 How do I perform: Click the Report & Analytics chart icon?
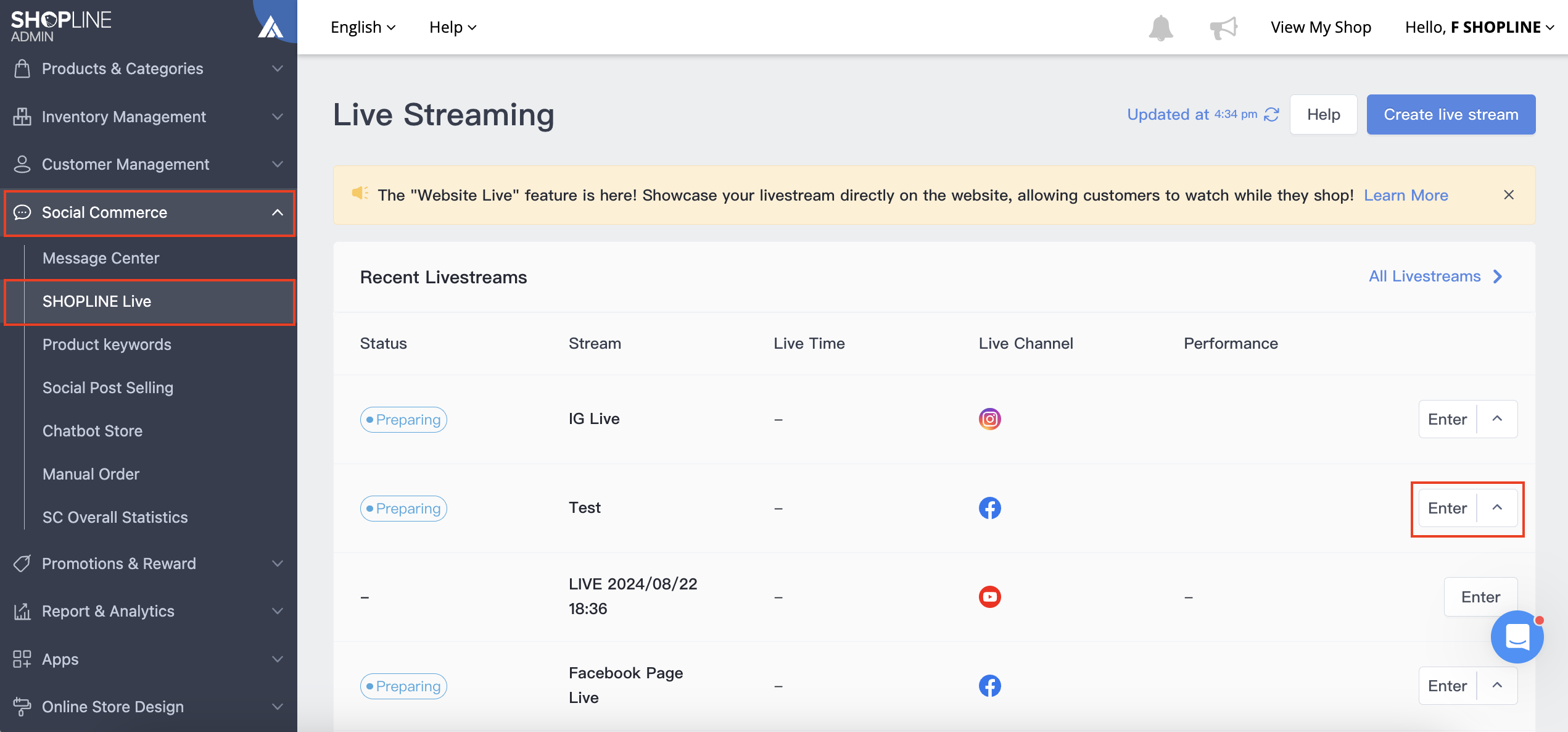click(22, 611)
